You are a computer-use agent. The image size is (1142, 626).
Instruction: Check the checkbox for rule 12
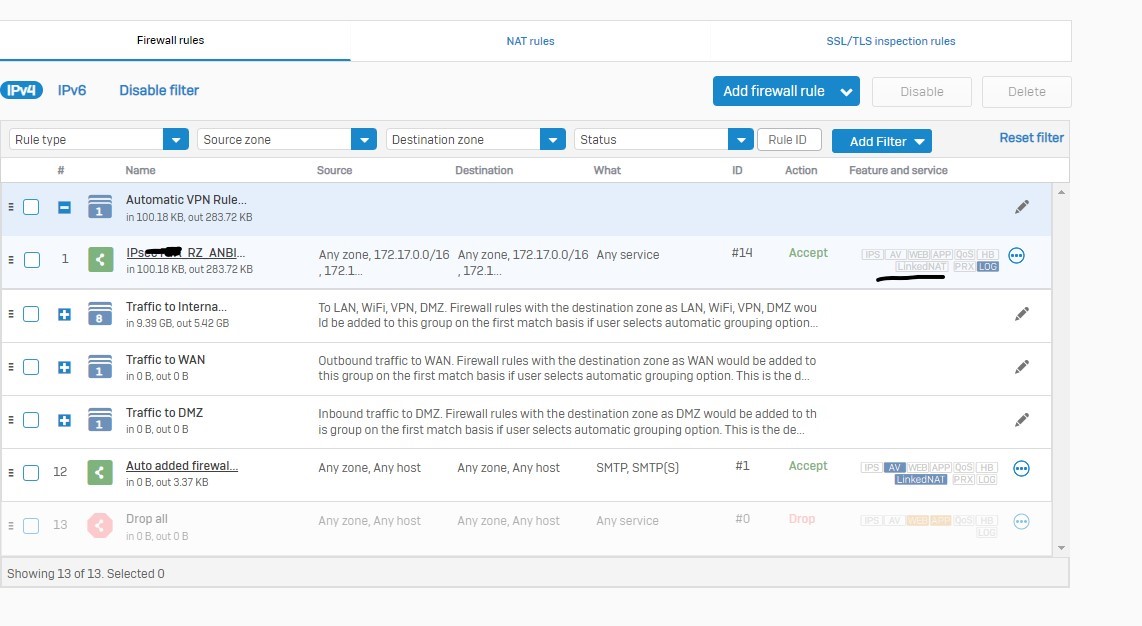pyautogui.click(x=31, y=473)
